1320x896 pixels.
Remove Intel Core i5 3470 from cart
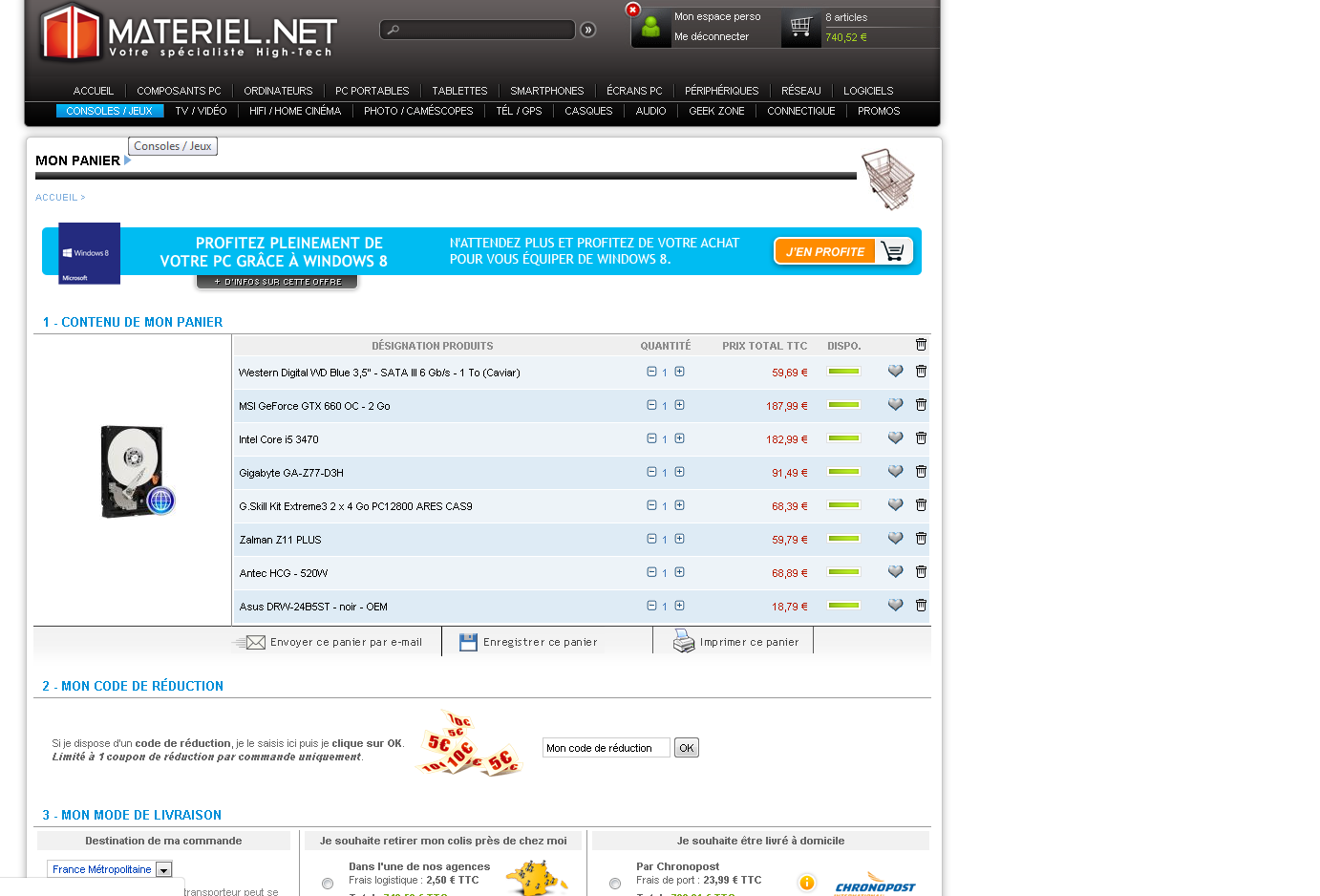921,438
